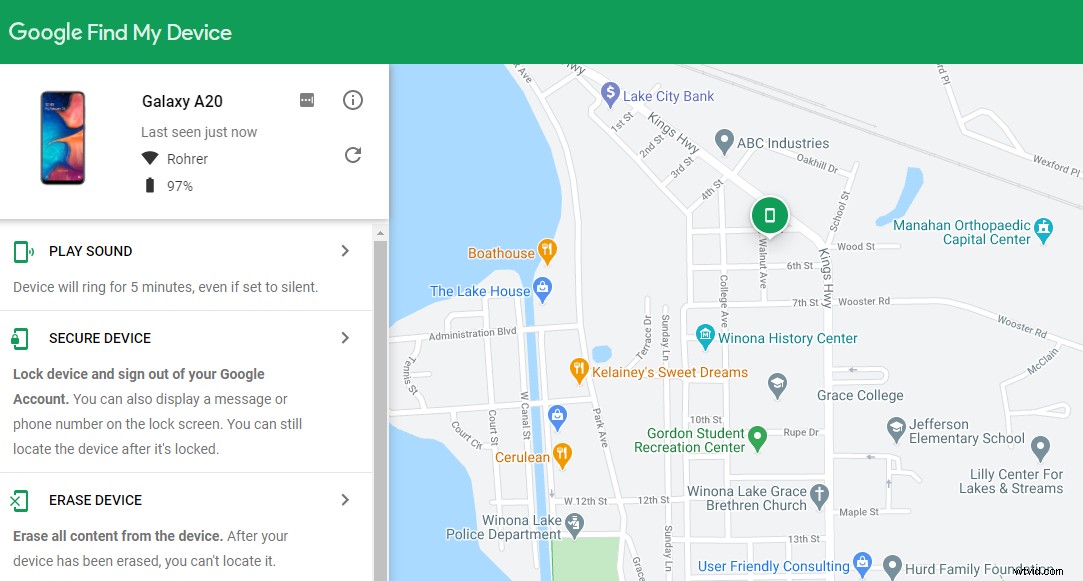
Task: Expand the Play Sound option chevron
Action: click(345, 251)
